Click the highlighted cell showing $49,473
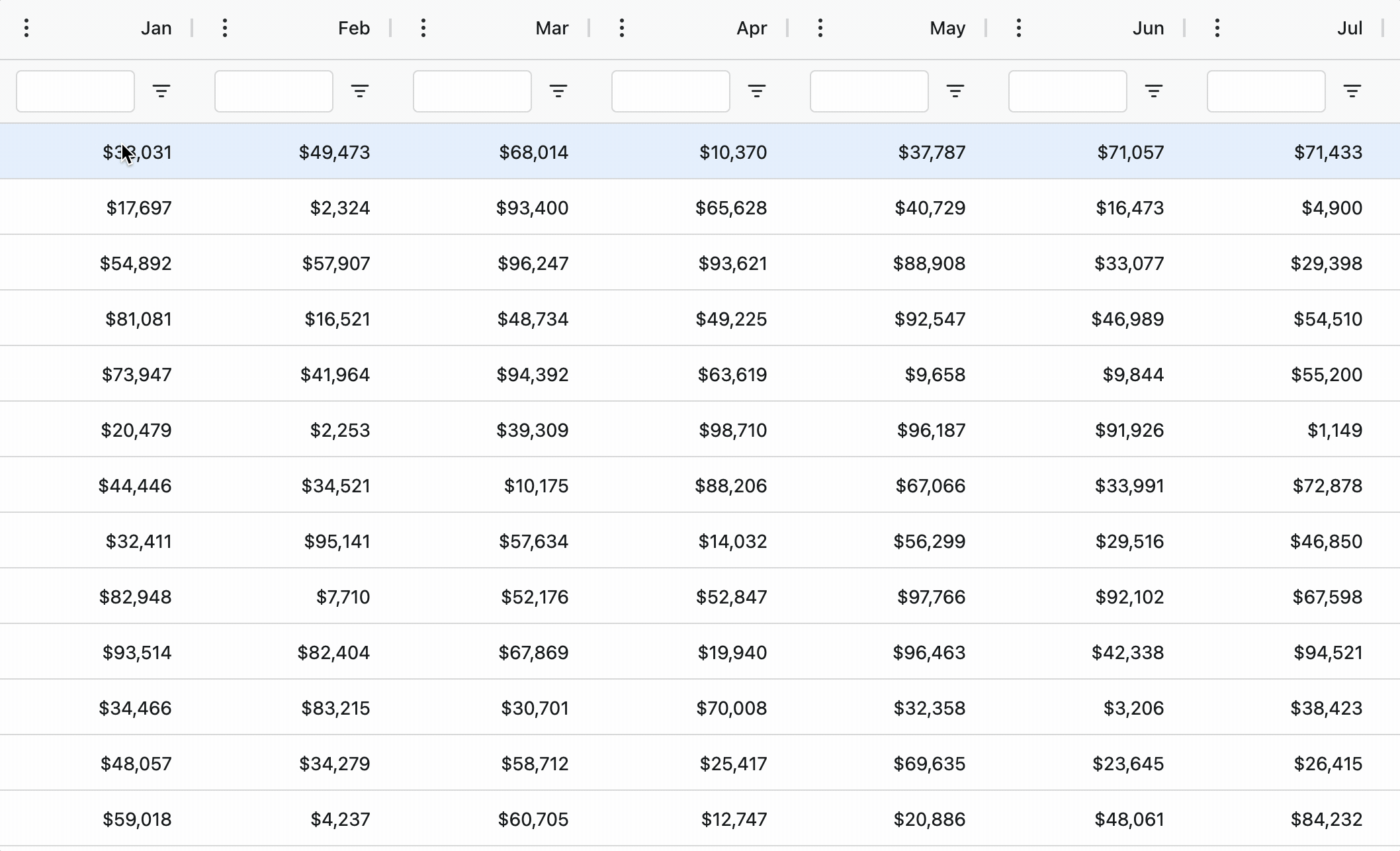 coord(334,152)
